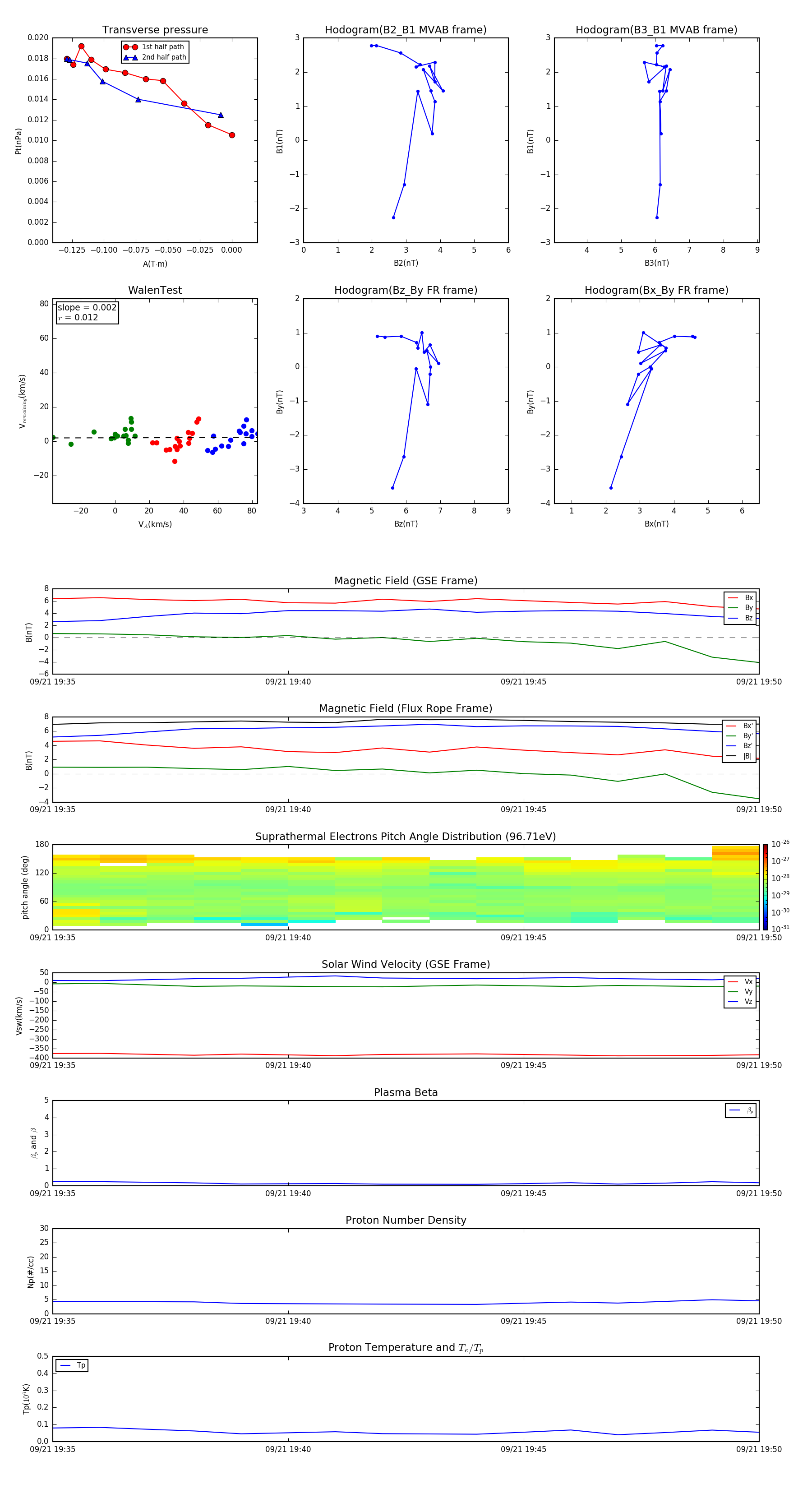812x1489 pixels.
Task: Click the 'pitch angle (deg)' axis label
Action: [25, 887]
